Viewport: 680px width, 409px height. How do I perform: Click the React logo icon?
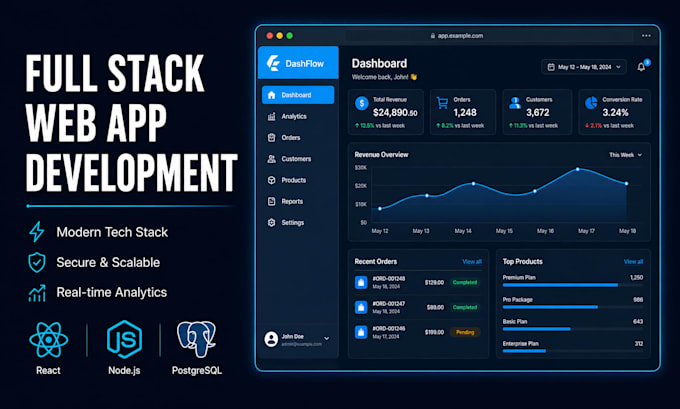click(49, 340)
